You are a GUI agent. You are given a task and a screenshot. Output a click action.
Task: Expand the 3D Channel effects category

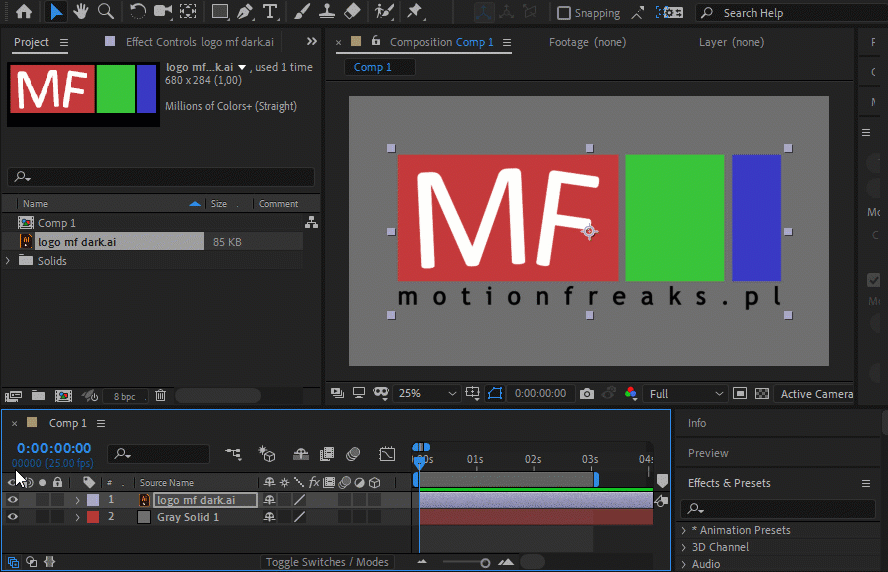click(x=684, y=547)
